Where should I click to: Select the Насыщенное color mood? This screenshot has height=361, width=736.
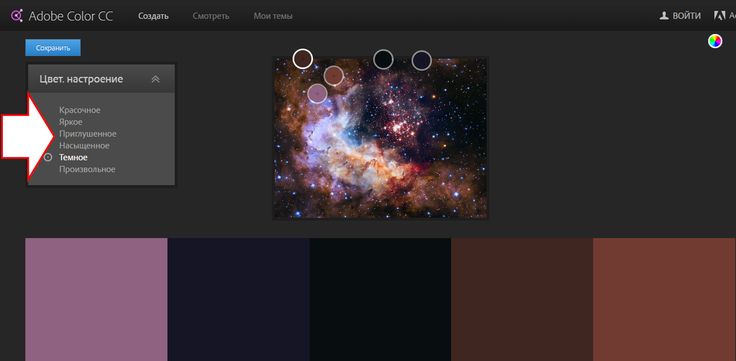(x=84, y=146)
